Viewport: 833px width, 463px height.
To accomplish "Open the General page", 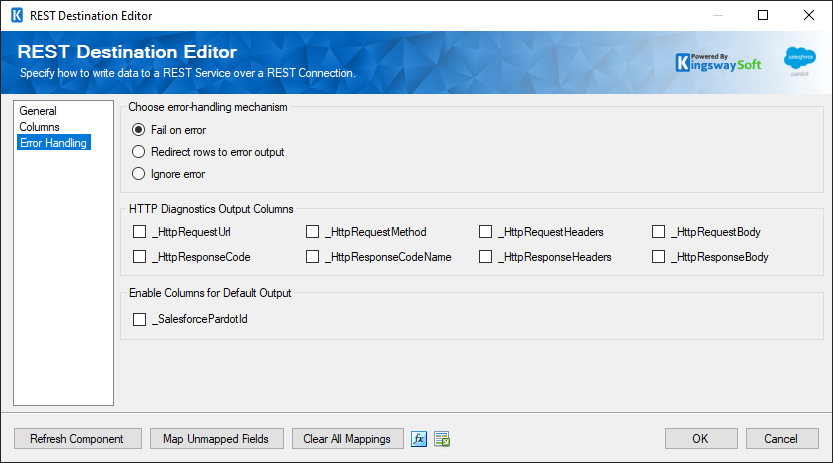I will (38, 111).
